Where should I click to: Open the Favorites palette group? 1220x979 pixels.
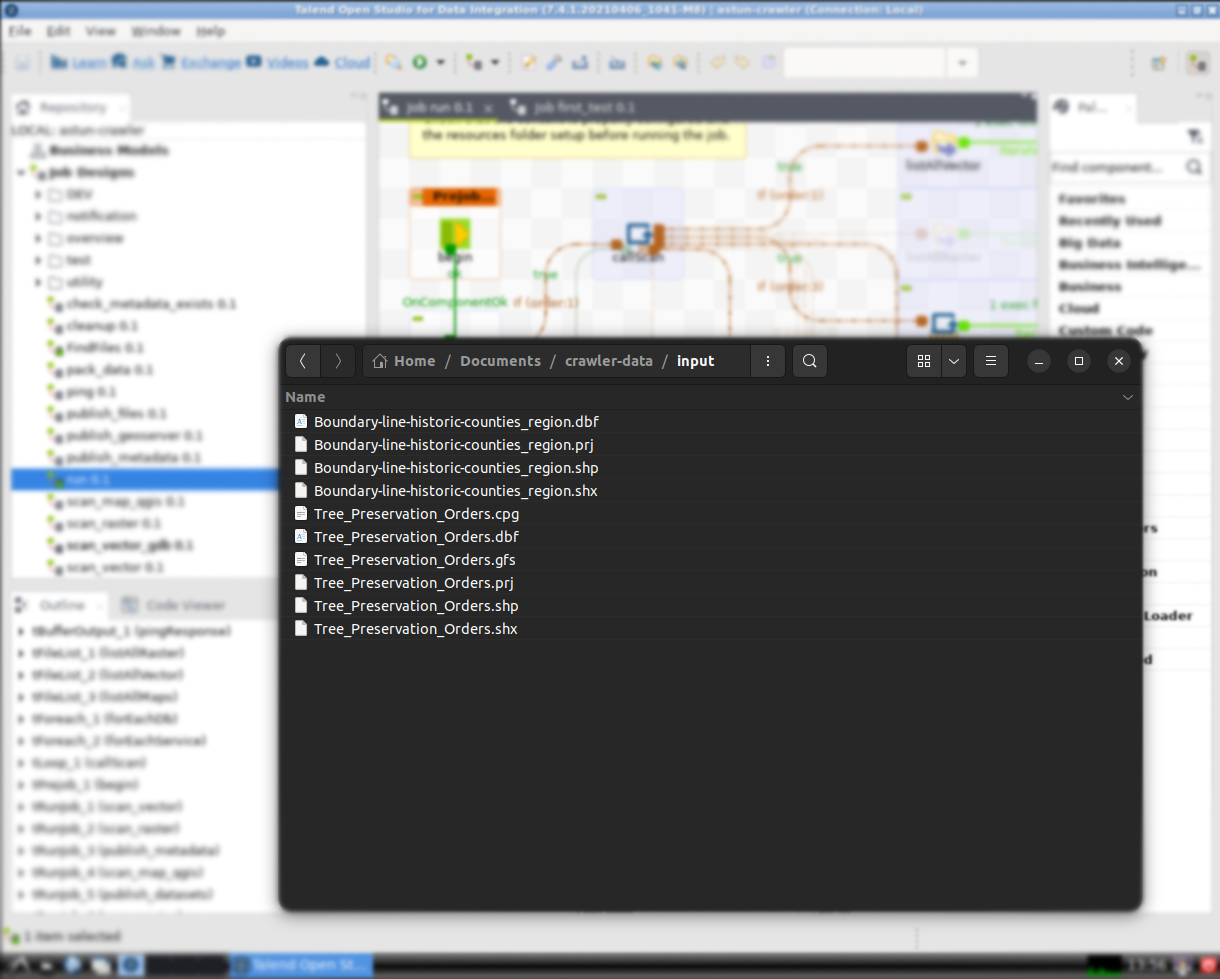(1091, 199)
